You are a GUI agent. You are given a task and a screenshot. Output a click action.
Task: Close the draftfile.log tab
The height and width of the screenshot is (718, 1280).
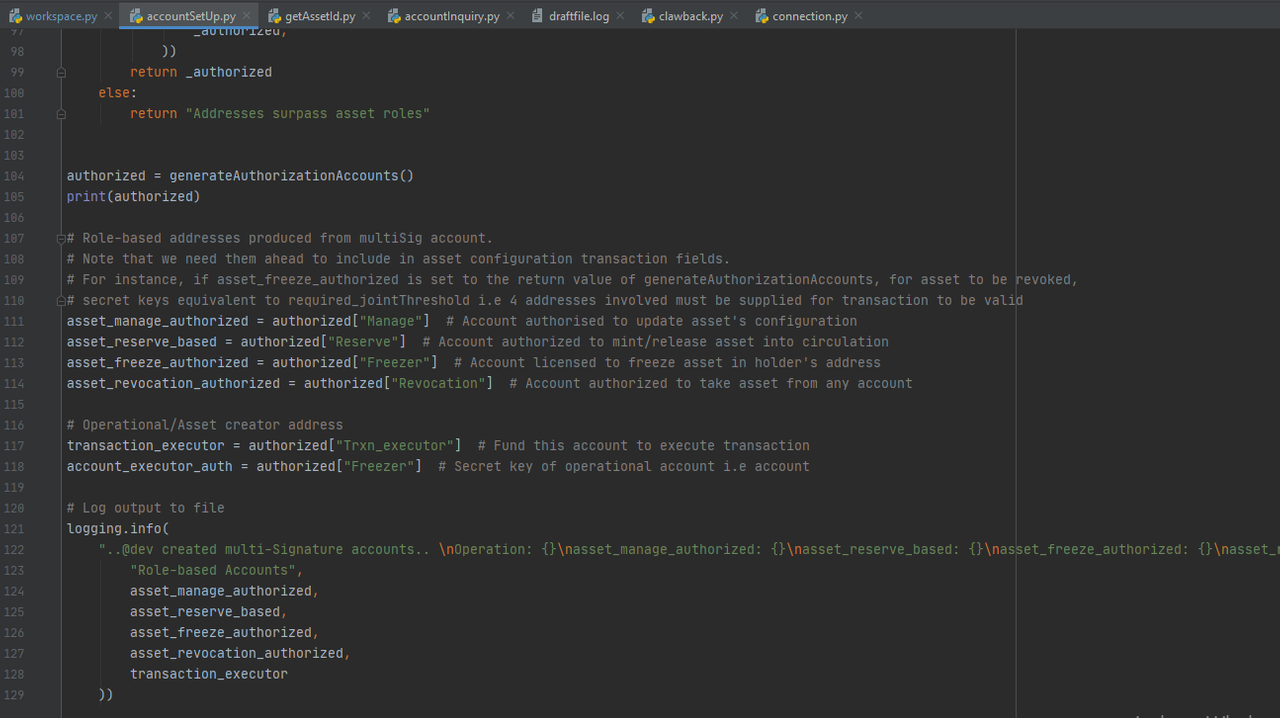point(620,16)
